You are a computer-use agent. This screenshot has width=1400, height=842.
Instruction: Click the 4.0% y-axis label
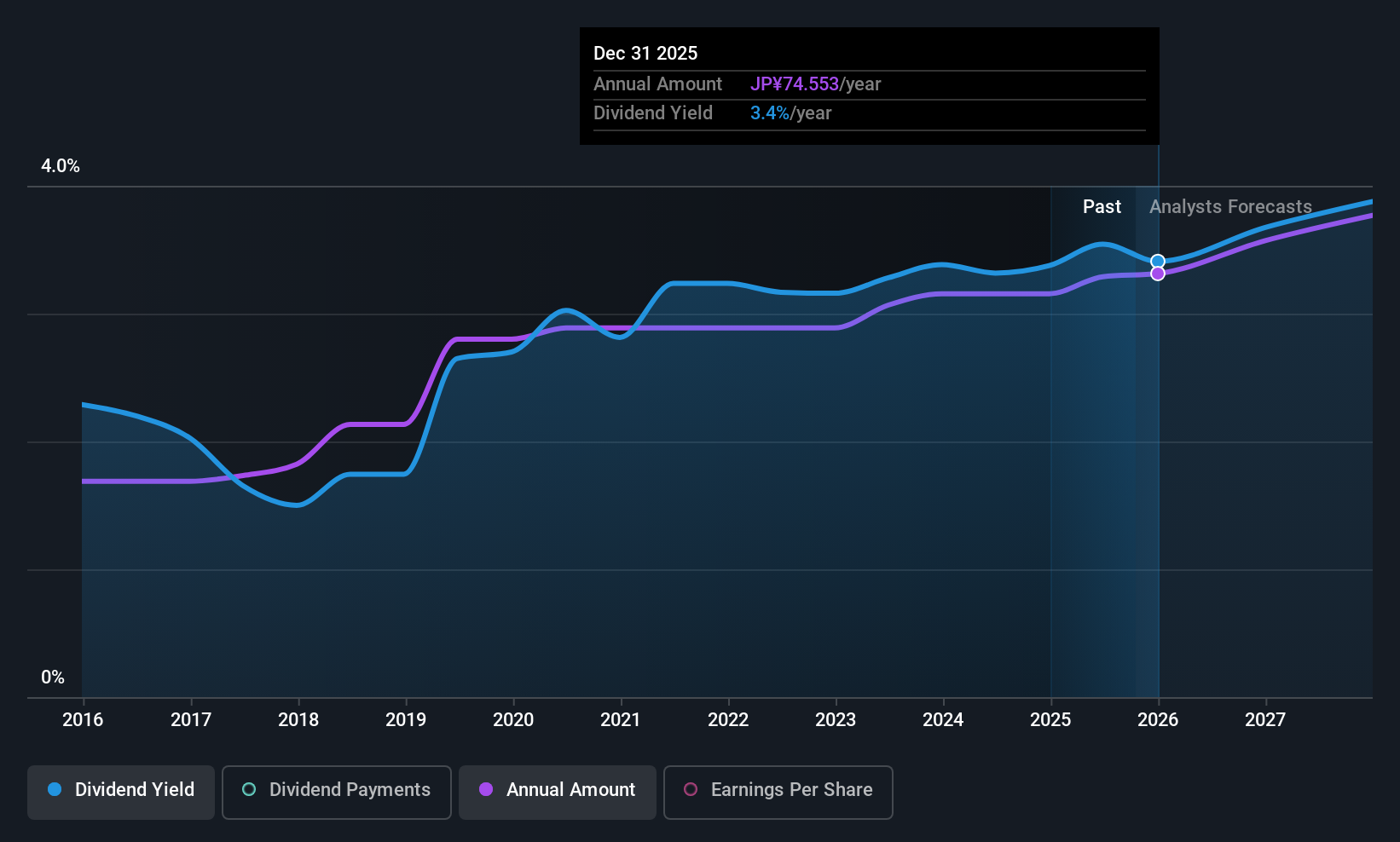click(x=61, y=166)
